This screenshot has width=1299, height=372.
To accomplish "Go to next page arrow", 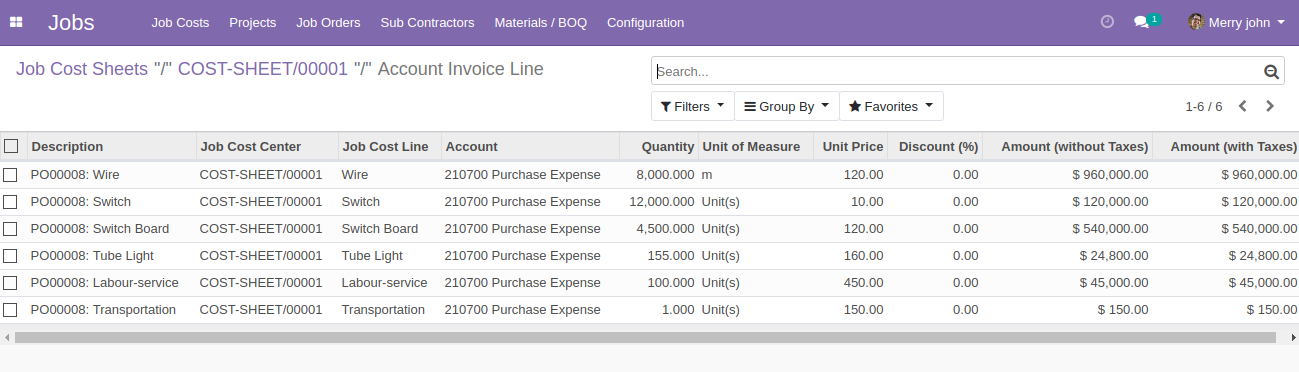I will (1270, 106).
